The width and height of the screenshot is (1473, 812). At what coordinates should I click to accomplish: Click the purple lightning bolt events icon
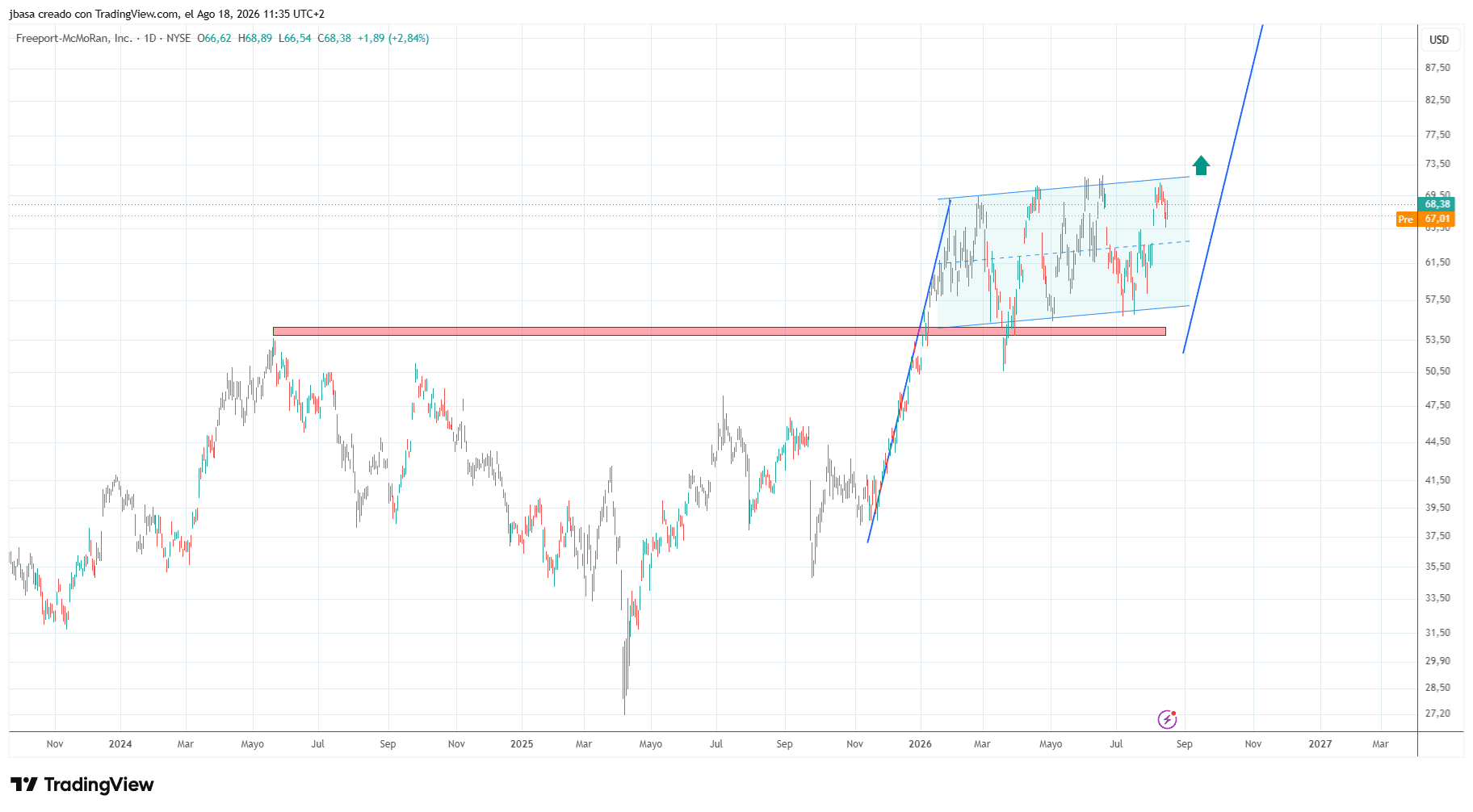coord(1167,719)
